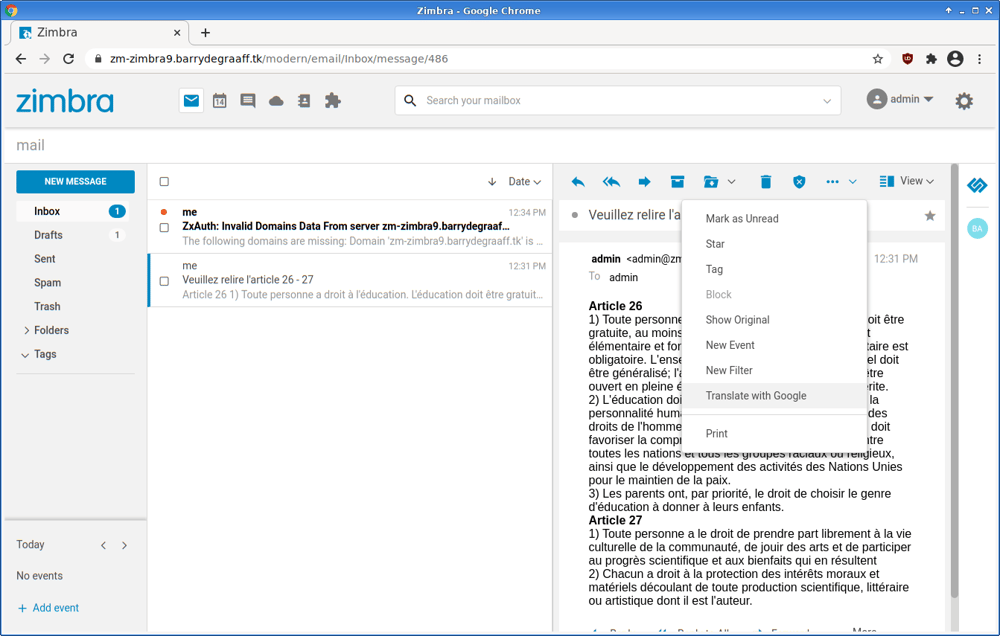Reply to the message using the reply arrow

click(x=577, y=181)
